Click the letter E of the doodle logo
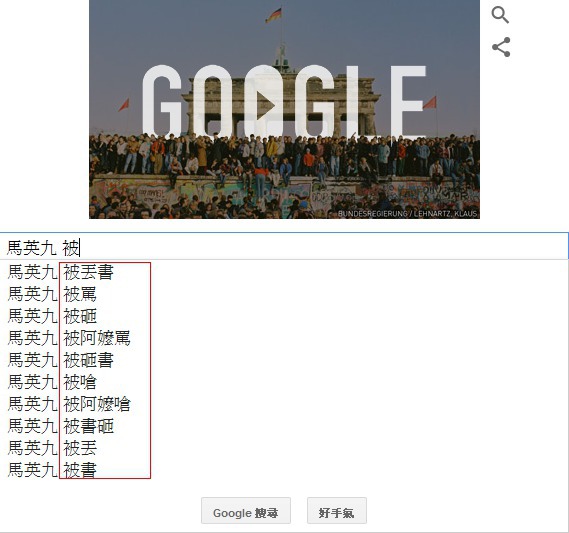569x533 pixels. [408, 101]
